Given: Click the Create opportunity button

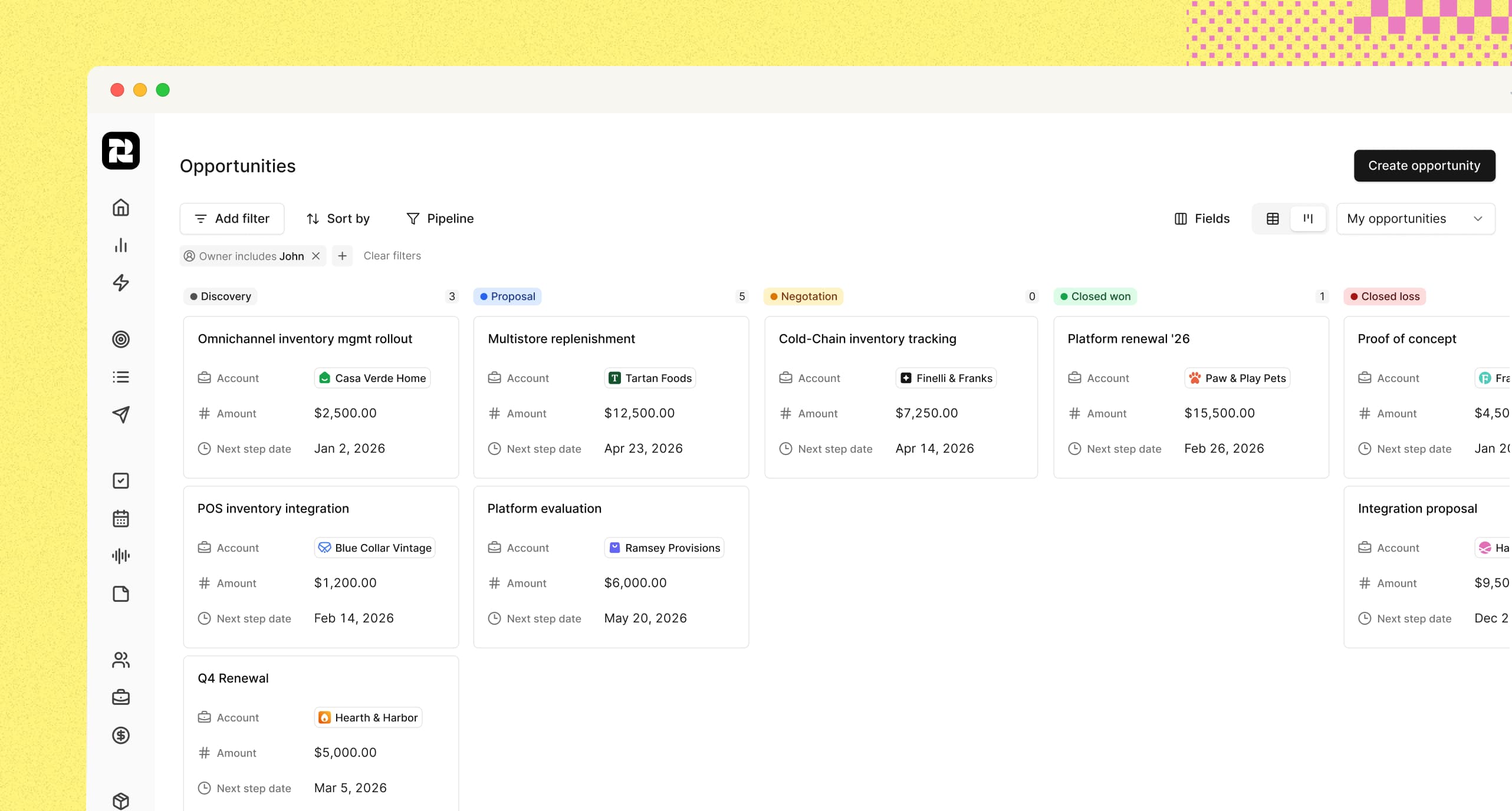Looking at the screenshot, I should pos(1424,166).
